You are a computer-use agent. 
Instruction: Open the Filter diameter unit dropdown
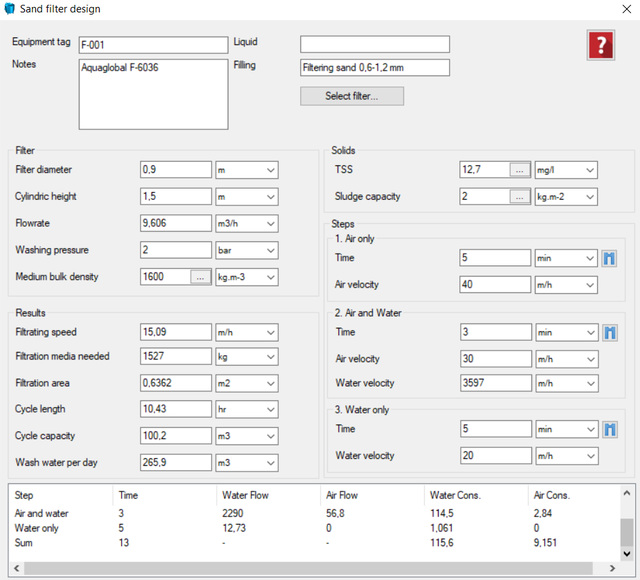click(x=247, y=170)
